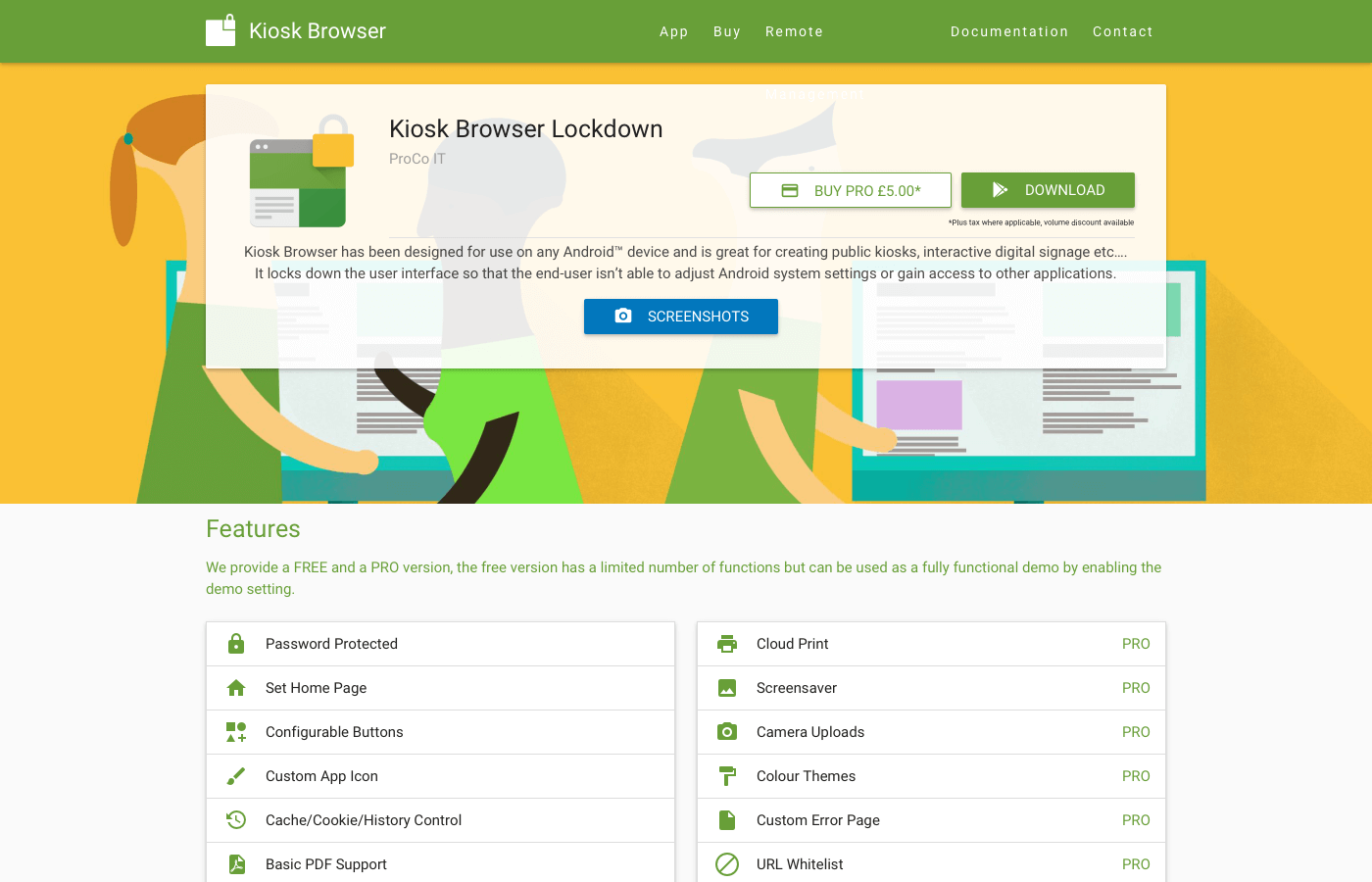Click the PRO label on Custom Error Page row
The image size is (1372, 882).
click(x=1136, y=820)
